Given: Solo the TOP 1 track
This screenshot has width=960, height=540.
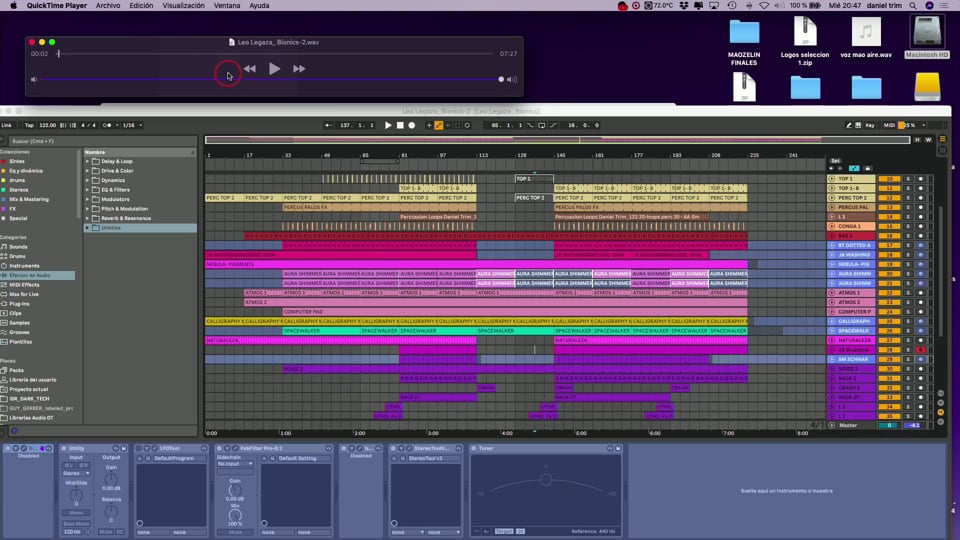Looking at the screenshot, I should pyautogui.click(x=908, y=179).
